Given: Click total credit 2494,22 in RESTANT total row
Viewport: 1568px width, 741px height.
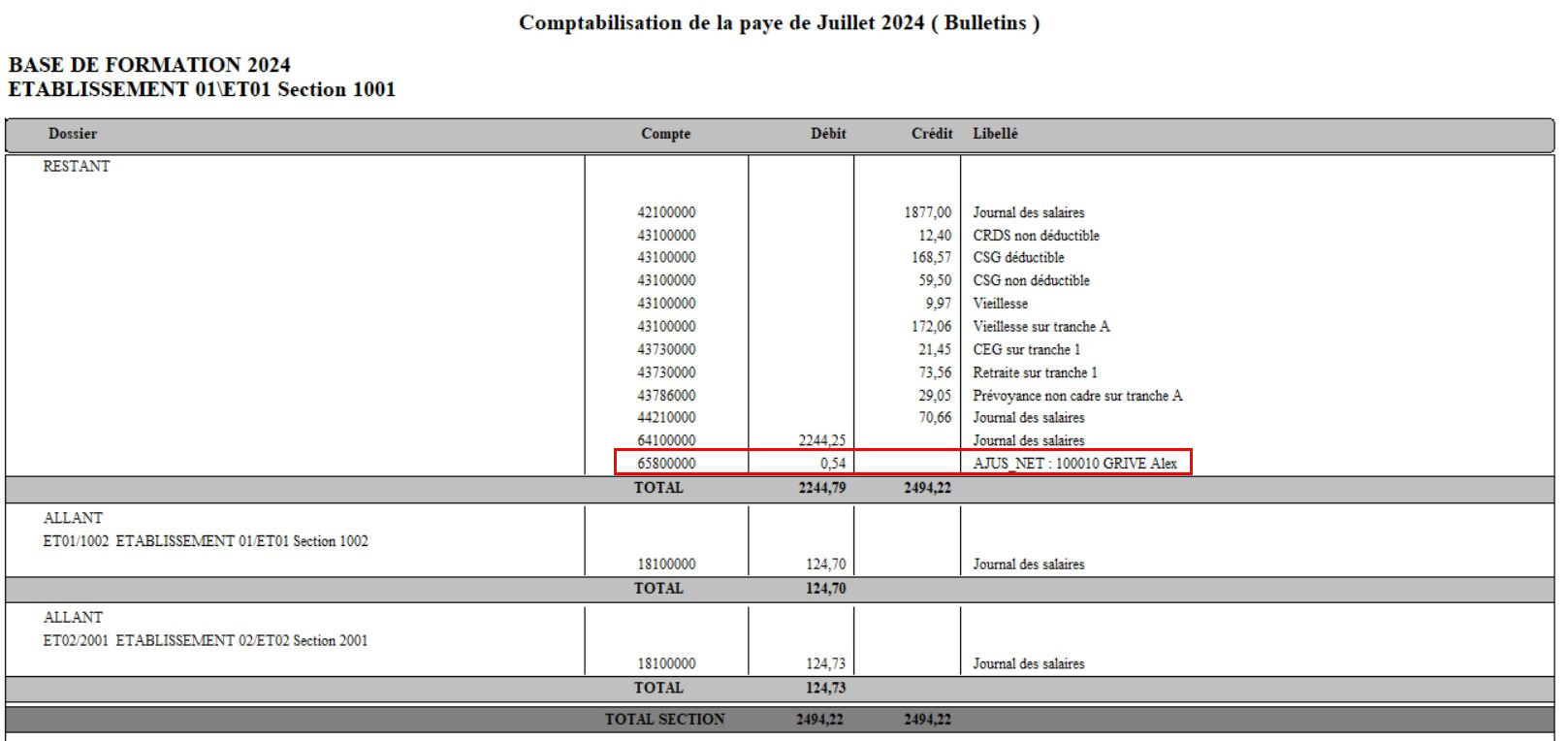Looking at the screenshot, I should tap(928, 488).
